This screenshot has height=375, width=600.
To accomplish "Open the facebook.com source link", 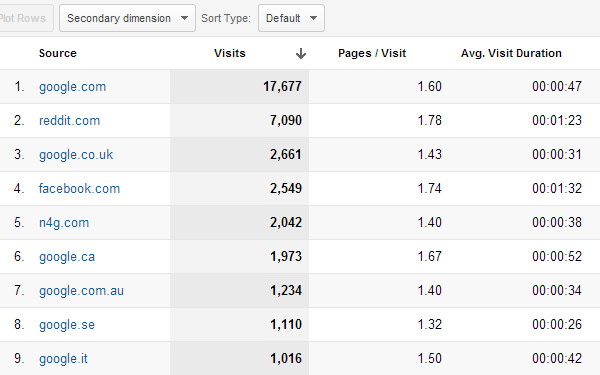I will pyautogui.click(x=79, y=189).
